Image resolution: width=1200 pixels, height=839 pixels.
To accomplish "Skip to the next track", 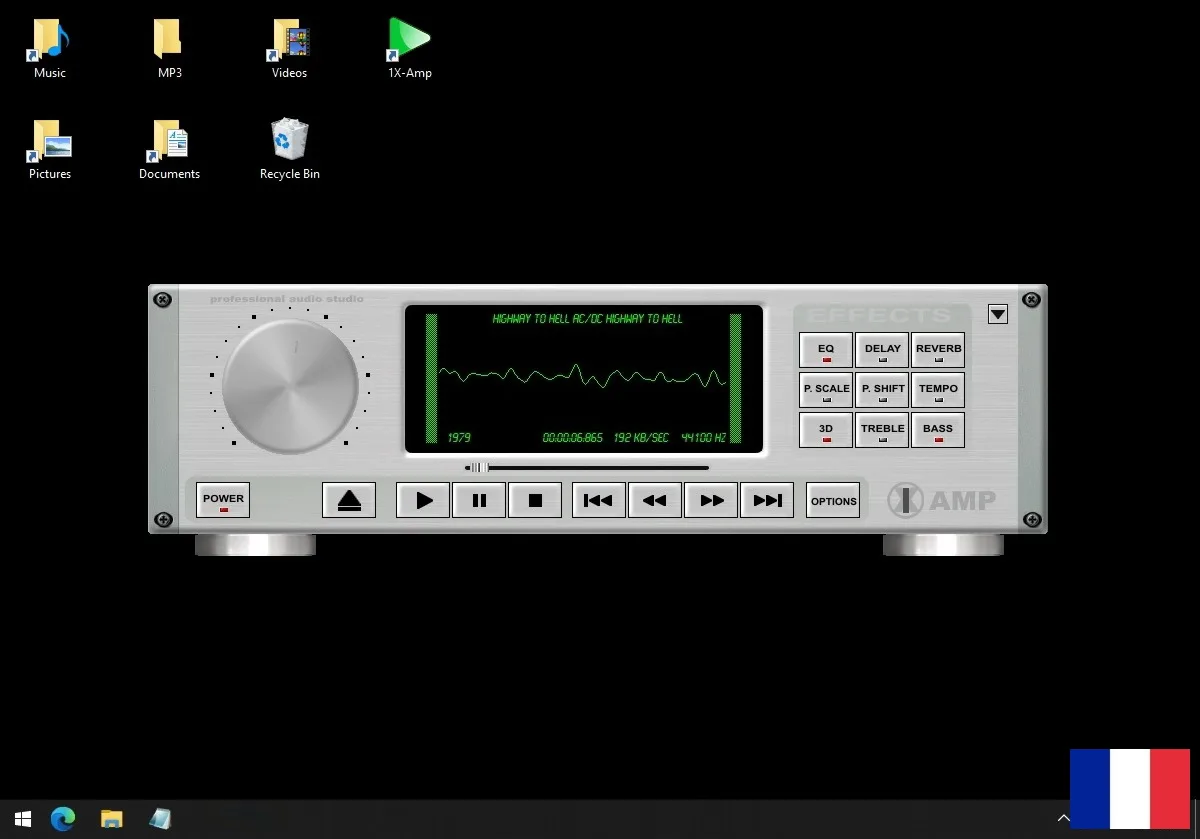I will [767, 500].
